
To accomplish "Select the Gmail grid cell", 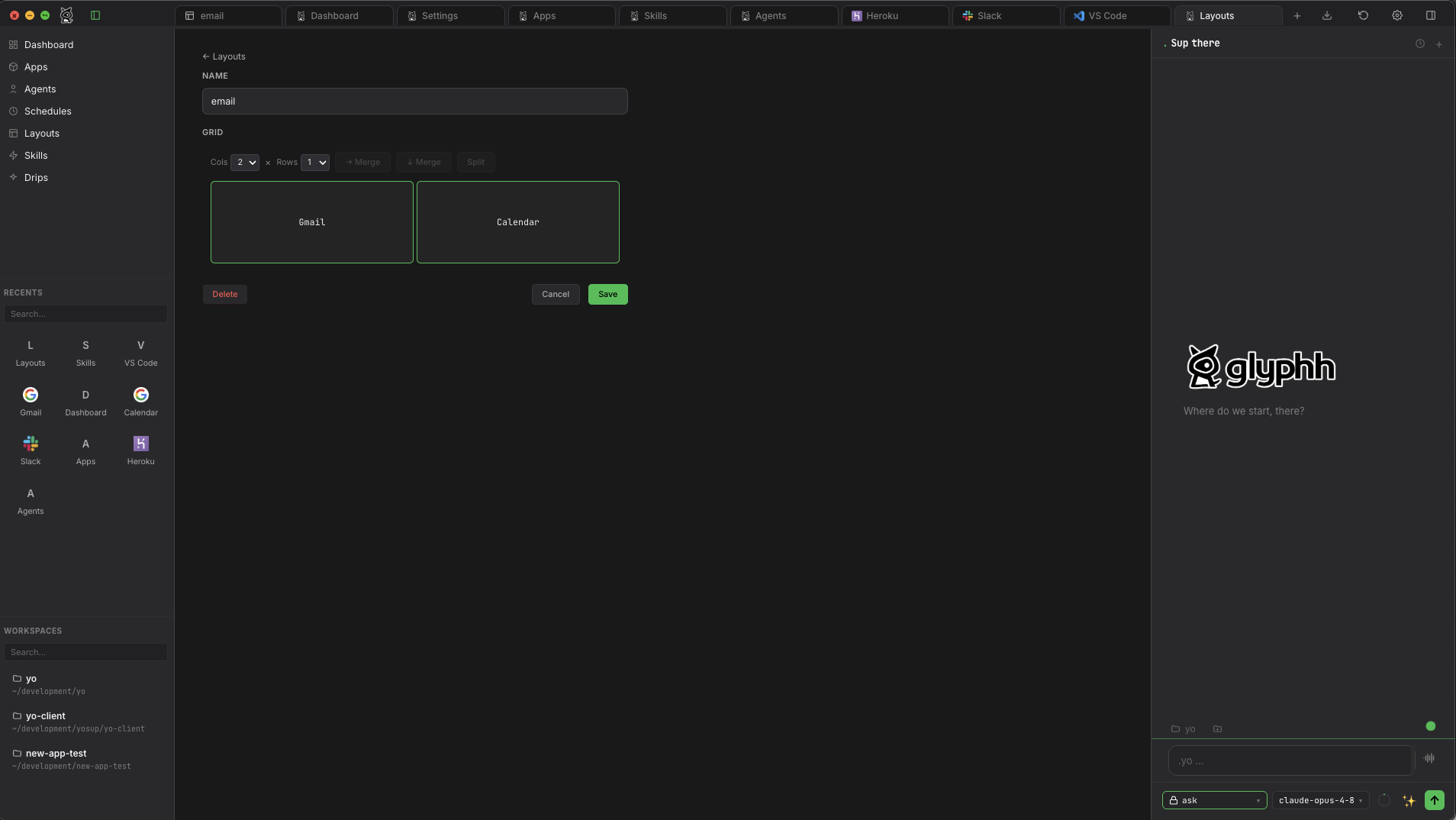I will [x=312, y=222].
